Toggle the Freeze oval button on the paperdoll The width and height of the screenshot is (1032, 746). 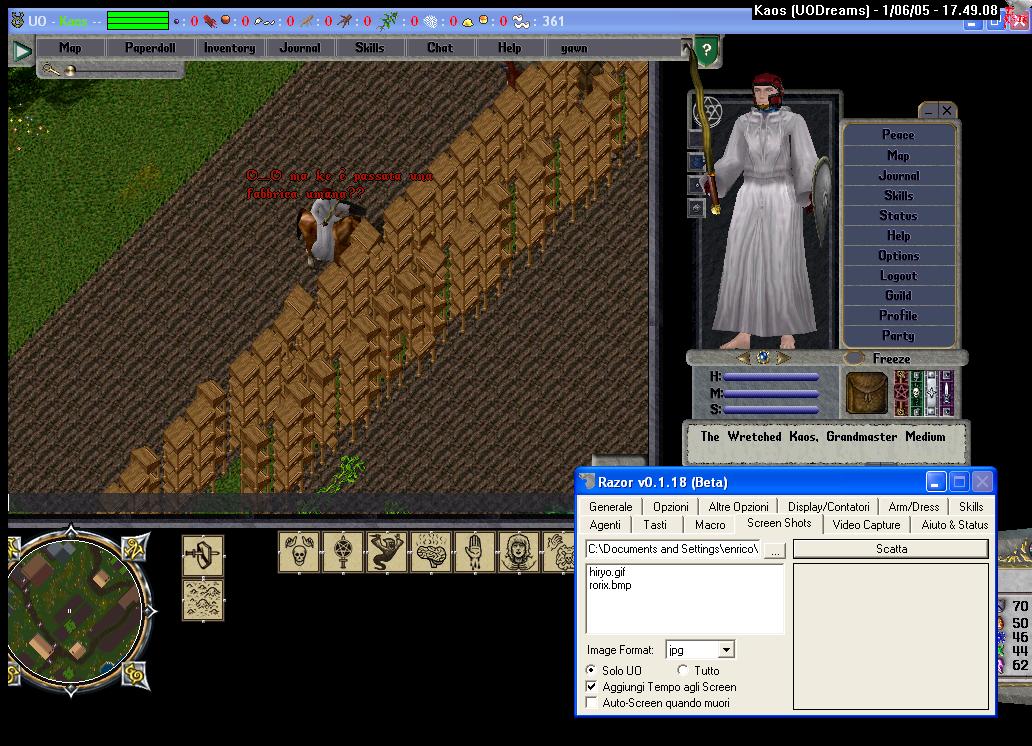pos(854,358)
